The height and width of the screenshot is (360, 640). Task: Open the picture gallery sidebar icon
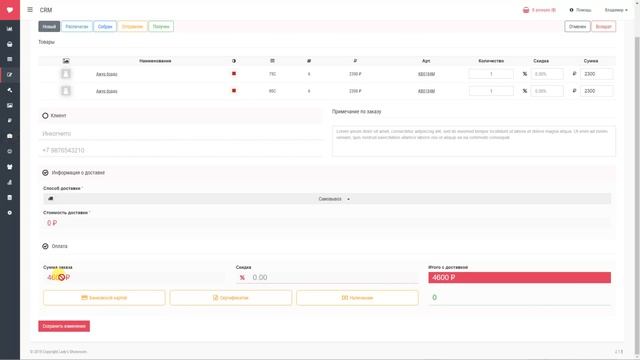(x=10, y=105)
